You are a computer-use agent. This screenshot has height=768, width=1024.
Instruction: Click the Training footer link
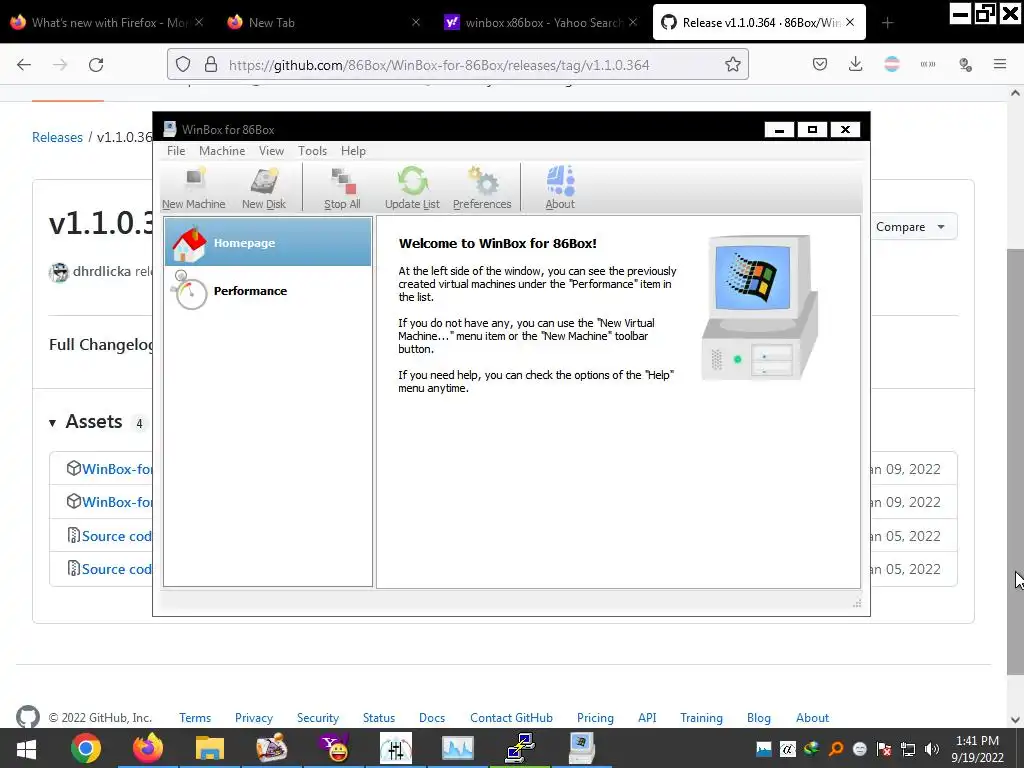coord(701,718)
